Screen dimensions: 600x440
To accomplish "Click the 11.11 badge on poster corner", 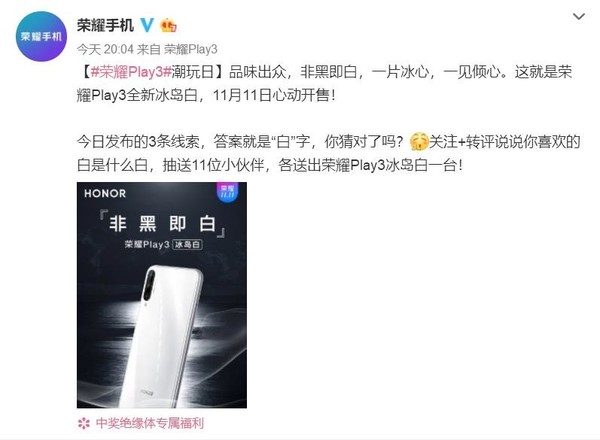I will point(227,192).
